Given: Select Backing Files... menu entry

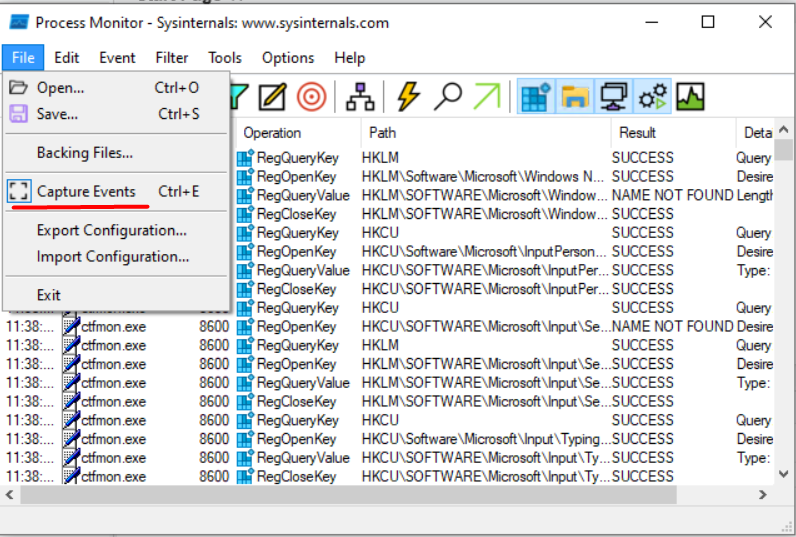Looking at the screenshot, I should (116, 152).
